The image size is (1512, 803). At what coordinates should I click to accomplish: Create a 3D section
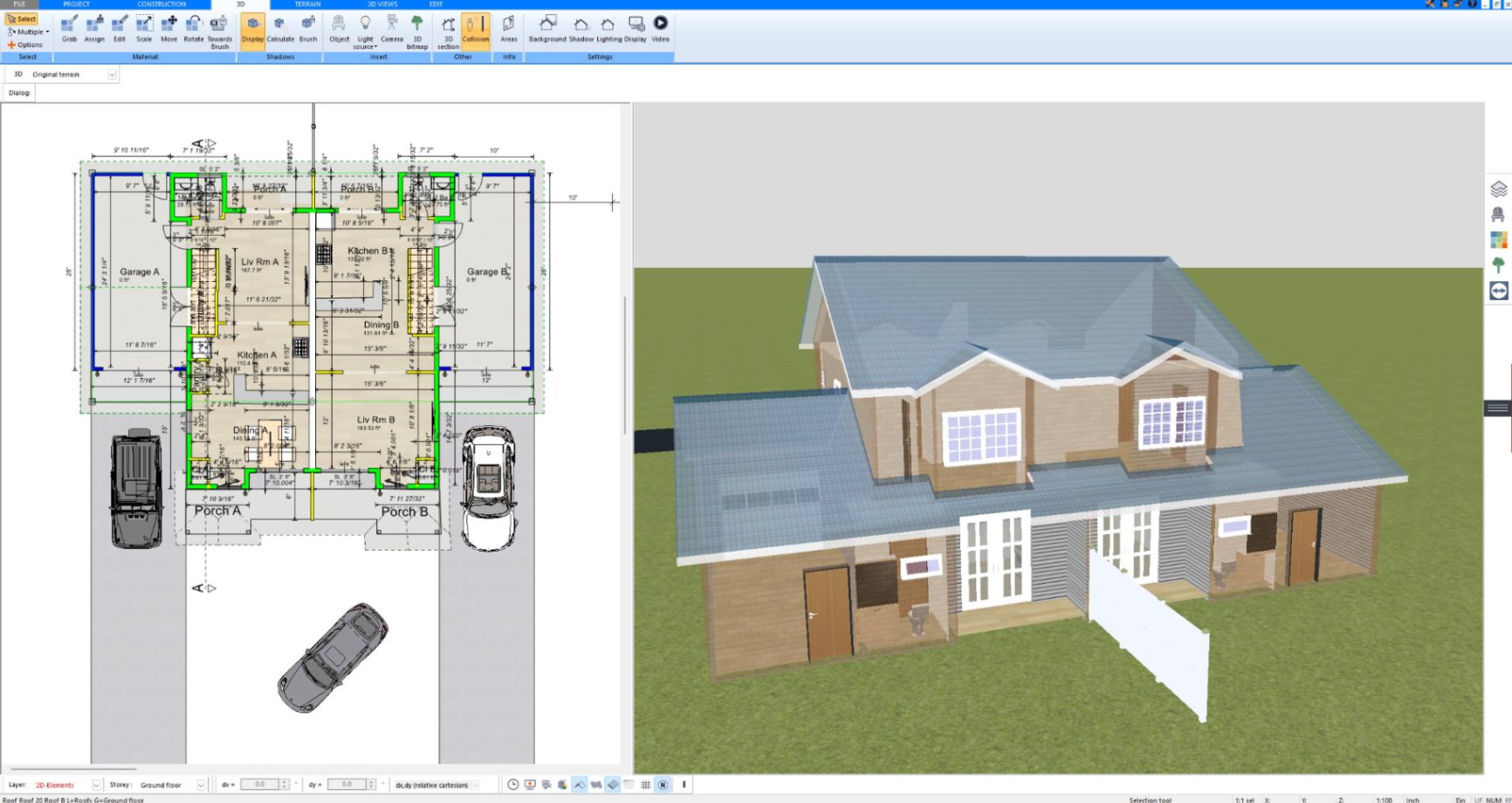[448, 31]
